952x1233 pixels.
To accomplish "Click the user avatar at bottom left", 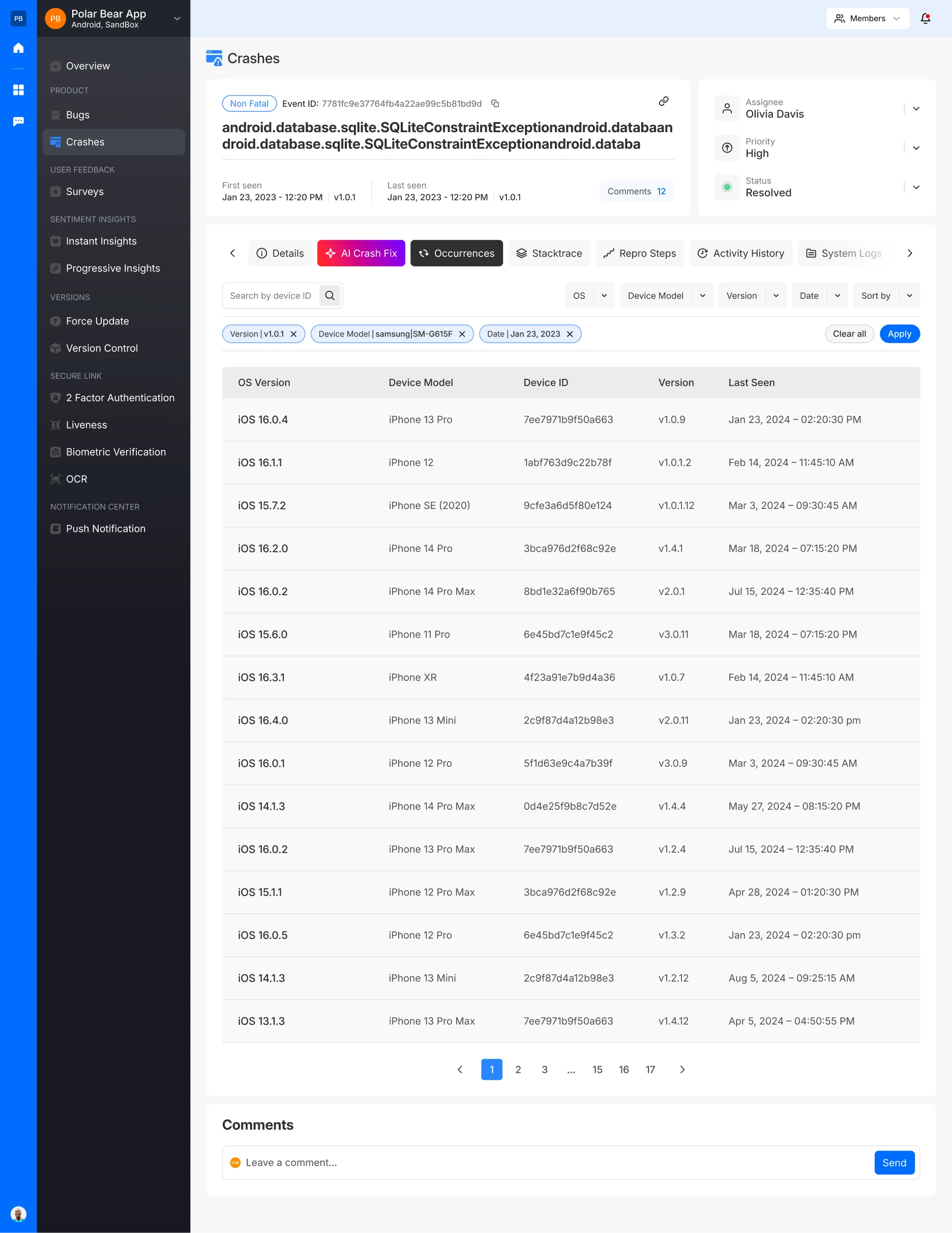I will point(19,1213).
